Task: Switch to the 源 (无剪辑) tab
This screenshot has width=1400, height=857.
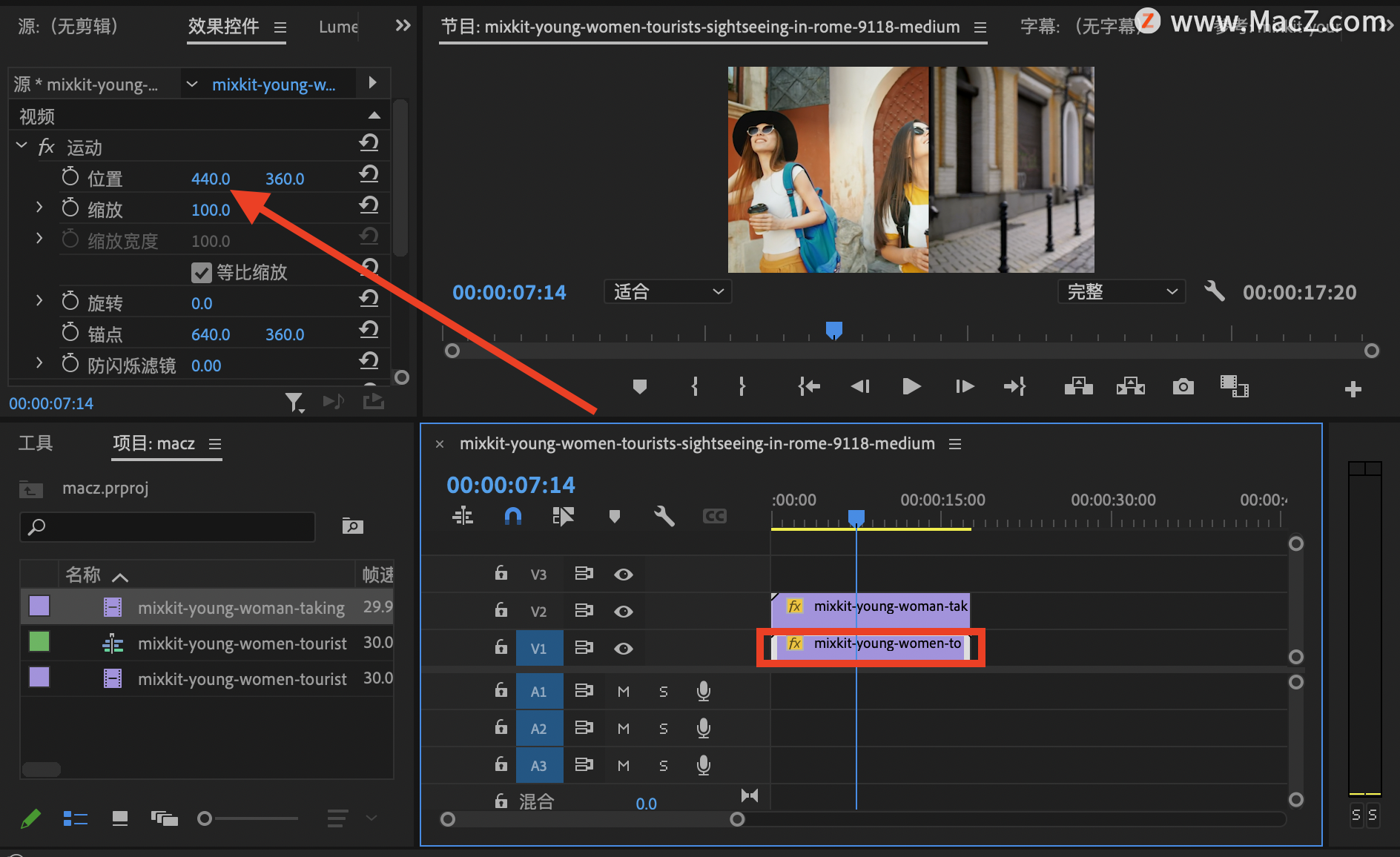Action: 68,27
